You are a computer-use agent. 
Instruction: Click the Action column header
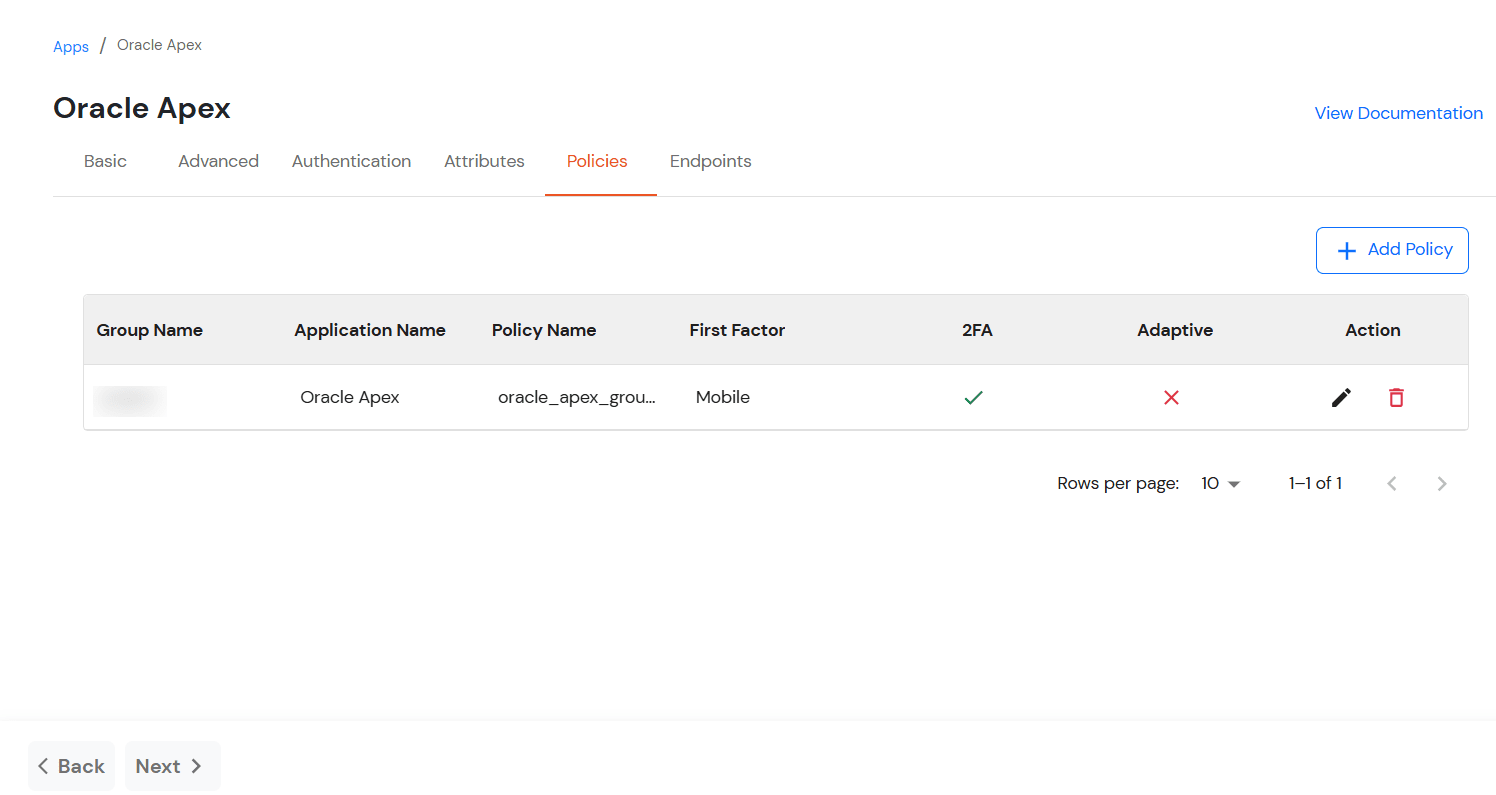1373,330
